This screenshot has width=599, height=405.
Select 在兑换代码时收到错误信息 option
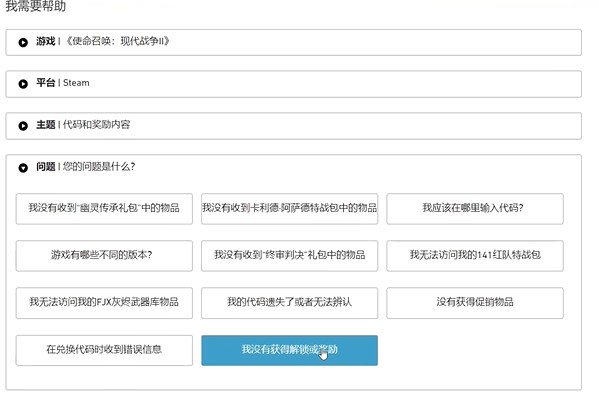104,350
